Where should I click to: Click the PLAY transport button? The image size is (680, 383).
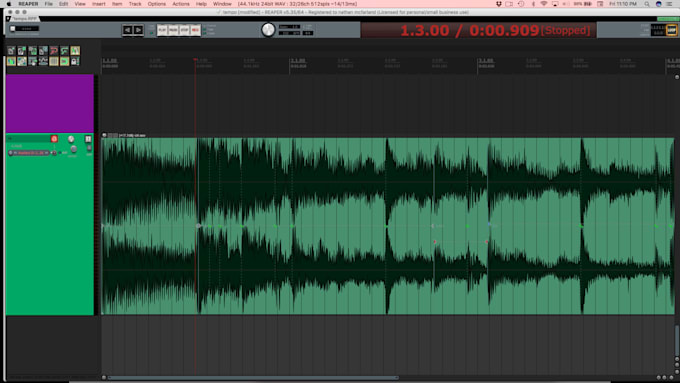click(162, 30)
